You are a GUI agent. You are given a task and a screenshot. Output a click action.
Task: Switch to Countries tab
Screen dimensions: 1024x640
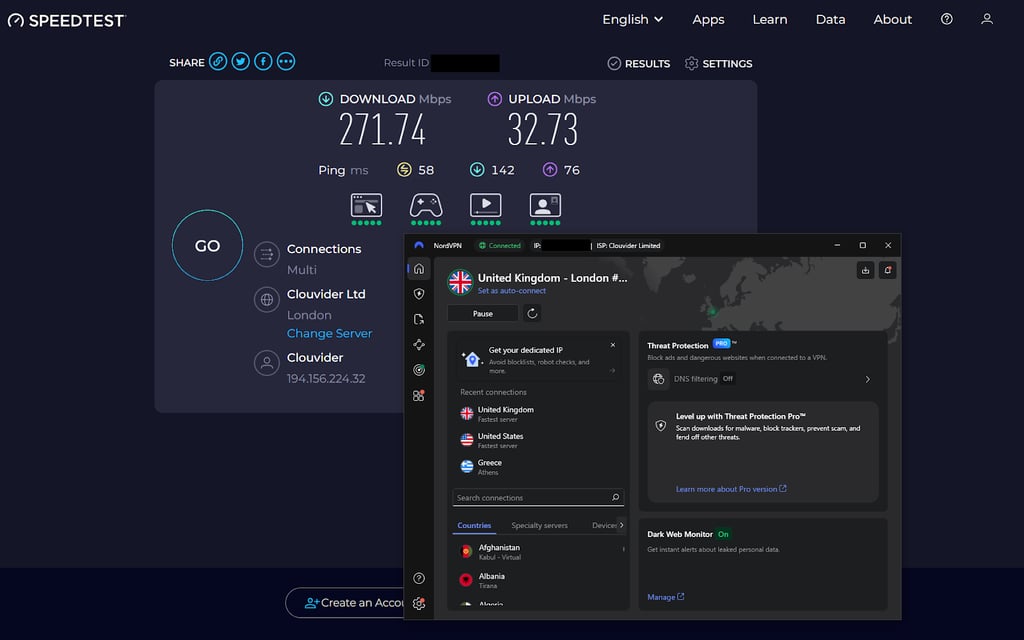(x=474, y=525)
